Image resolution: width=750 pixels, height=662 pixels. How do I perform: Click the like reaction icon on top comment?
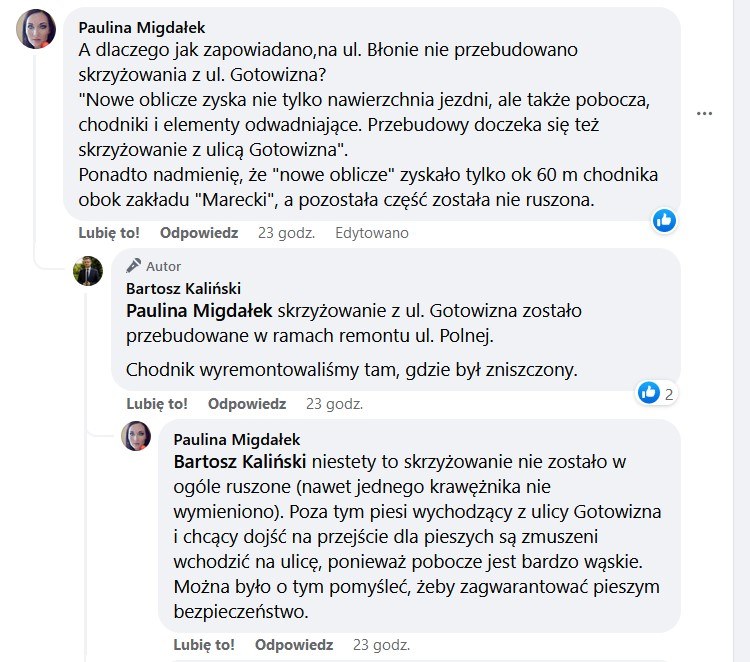pos(665,221)
